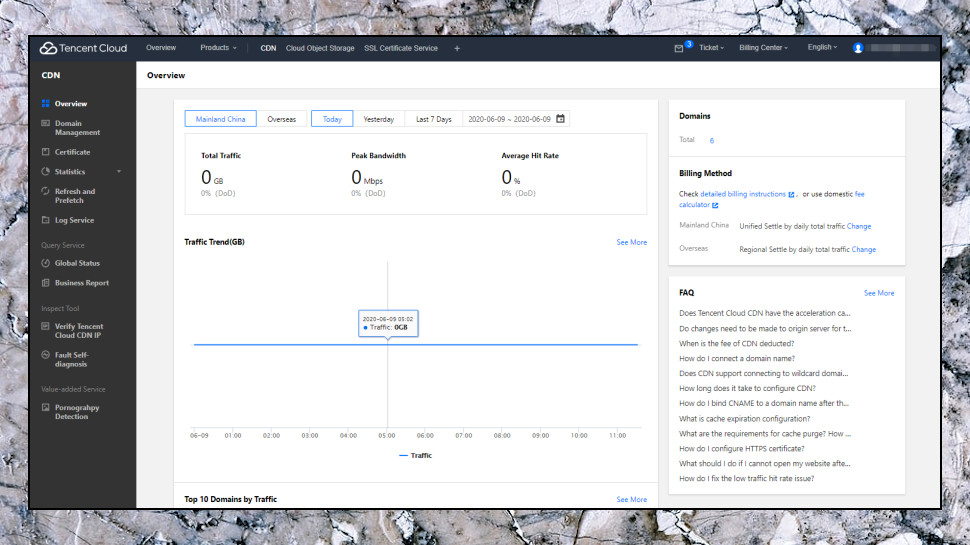
Task: Open FAQ 'How do I configure HTTPS certificate?'
Action: click(742, 449)
